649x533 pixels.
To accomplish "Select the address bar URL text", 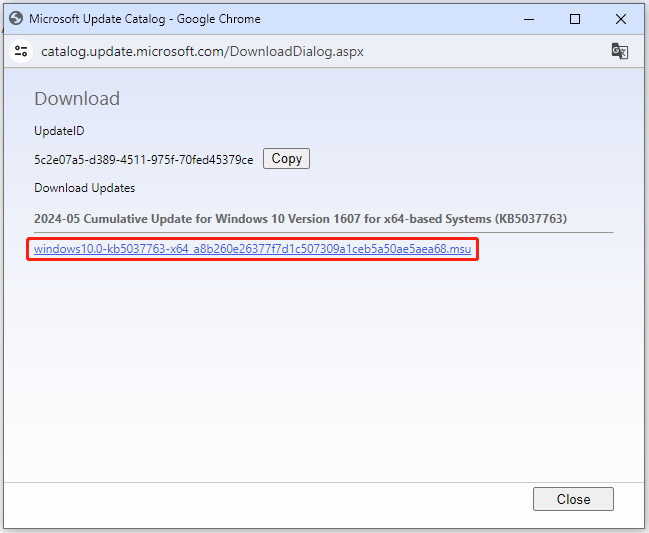I will point(202,51).
